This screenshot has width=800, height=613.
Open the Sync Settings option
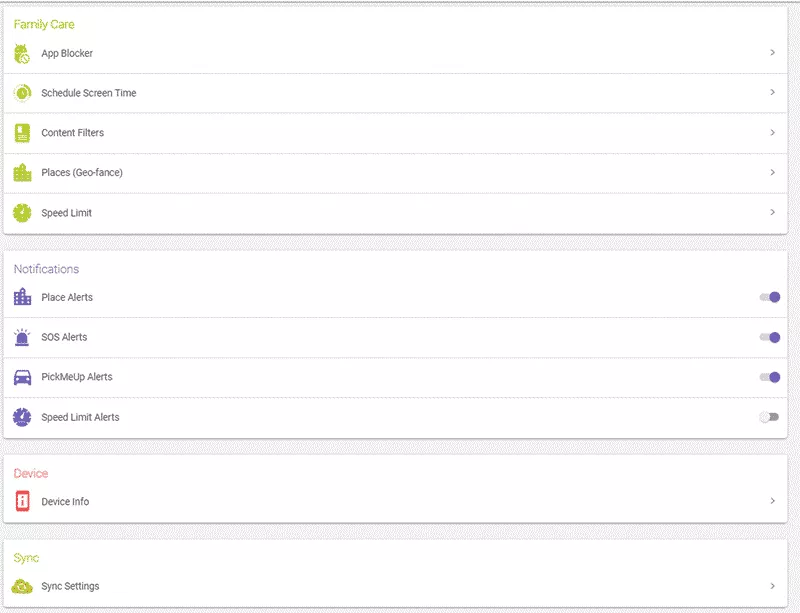coord(771,586)
